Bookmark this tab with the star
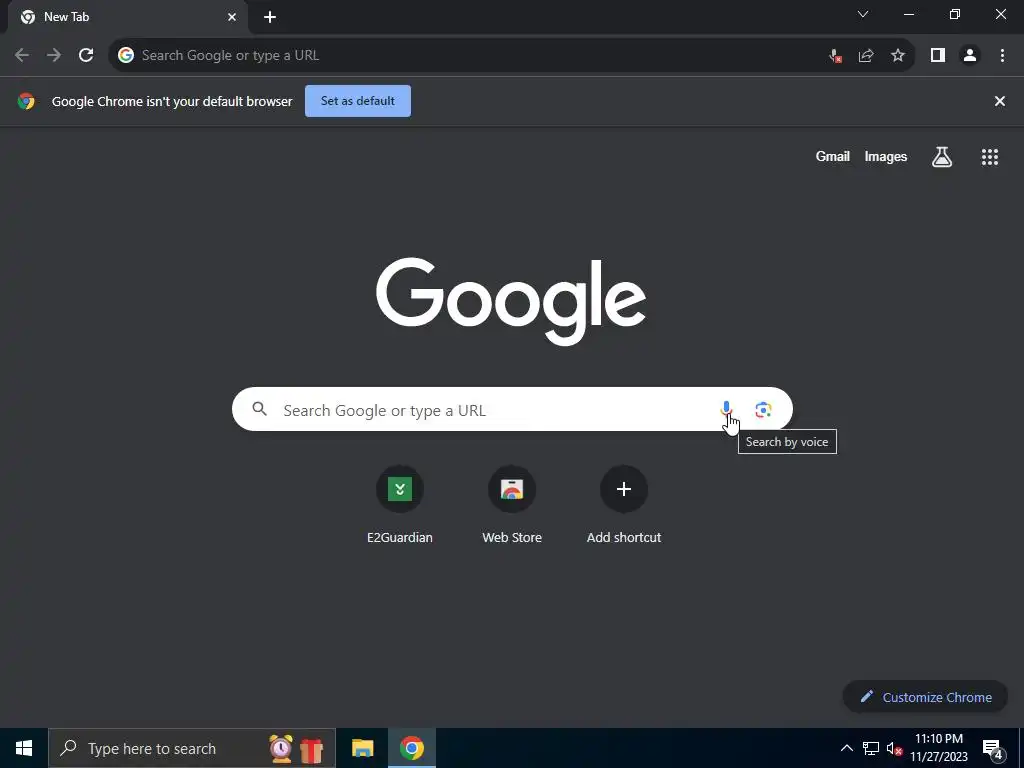The height and width of the screenshot is (768, 1024). click(898, 56)
